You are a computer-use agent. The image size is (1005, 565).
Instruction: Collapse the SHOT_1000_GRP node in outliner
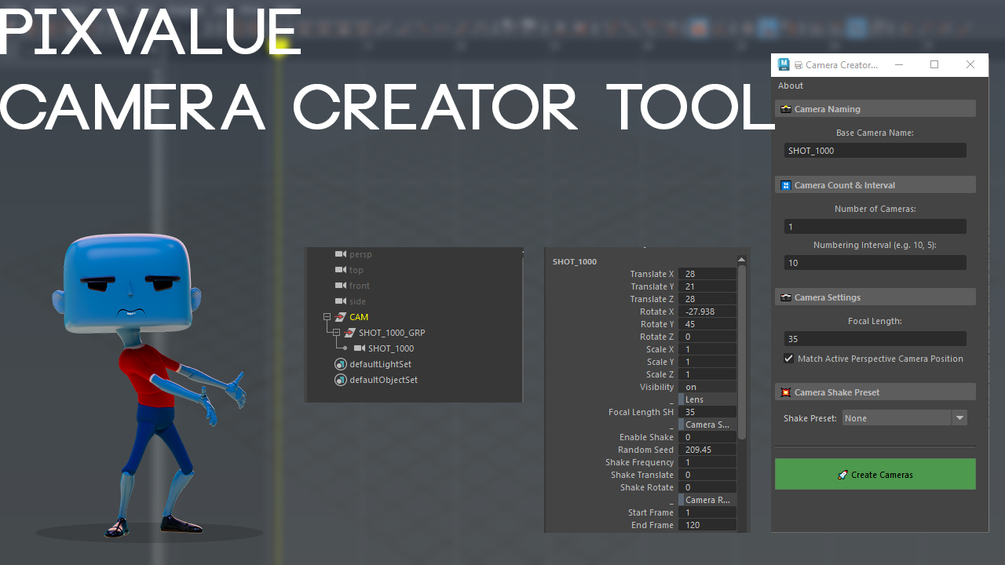click(336, 332)
